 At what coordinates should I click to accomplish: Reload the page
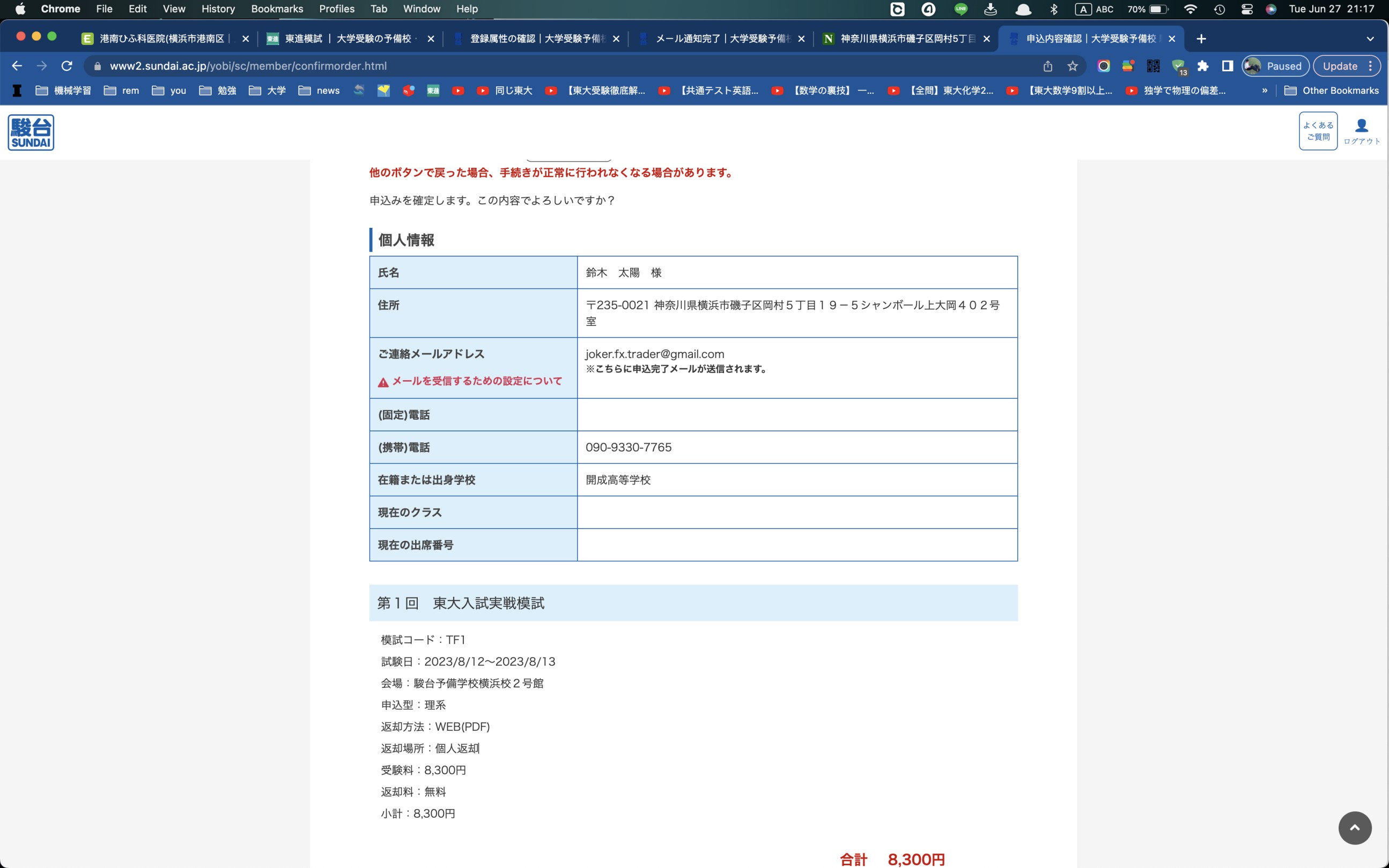pyautogui.click(x=67, y=66)
